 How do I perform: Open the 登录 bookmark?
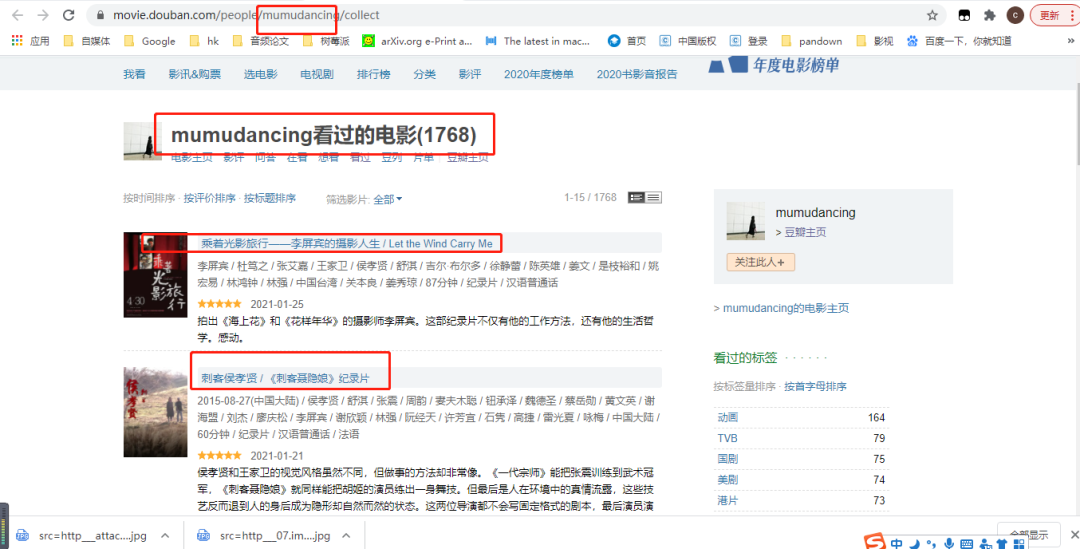click(x=749, y=41)
